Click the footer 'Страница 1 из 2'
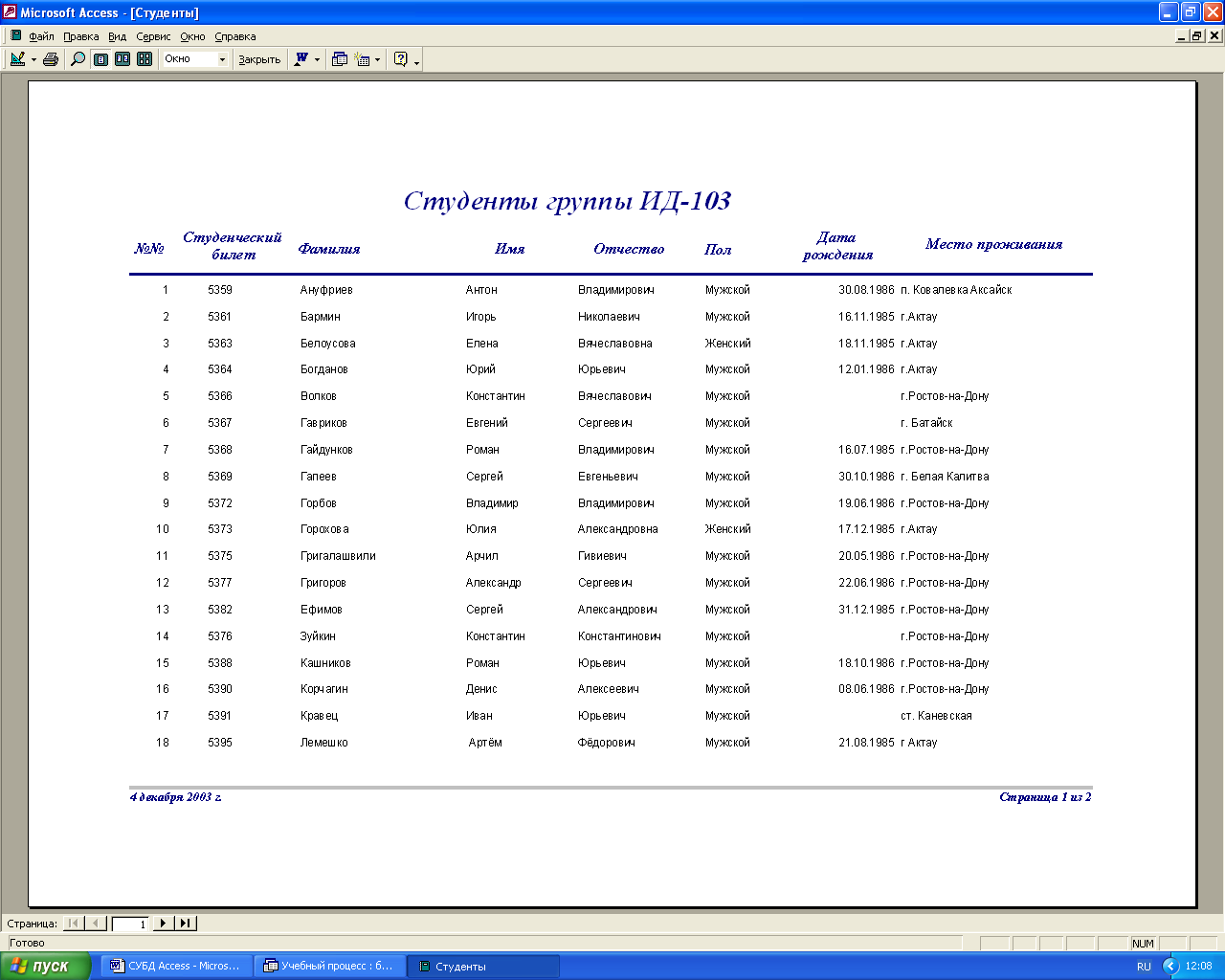The image size is (1225, 980). pyautogui.click(x=1045, y=797)
